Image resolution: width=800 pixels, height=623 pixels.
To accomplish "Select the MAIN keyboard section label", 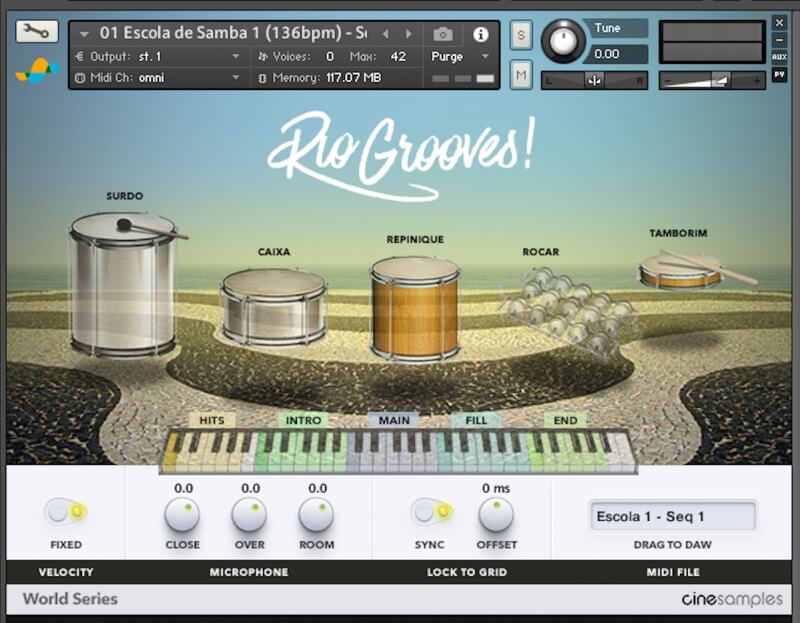I will [x=394, y=420].
